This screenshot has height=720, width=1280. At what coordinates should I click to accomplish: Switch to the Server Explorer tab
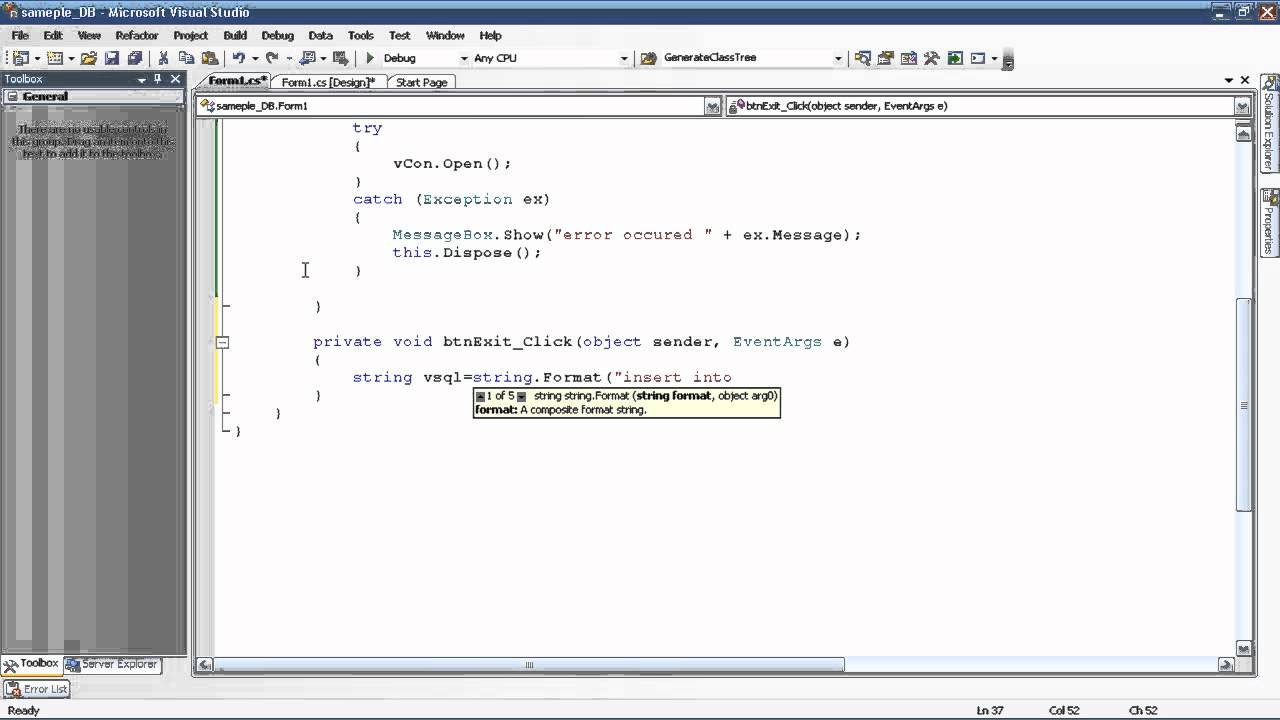[x=112, y=664]
